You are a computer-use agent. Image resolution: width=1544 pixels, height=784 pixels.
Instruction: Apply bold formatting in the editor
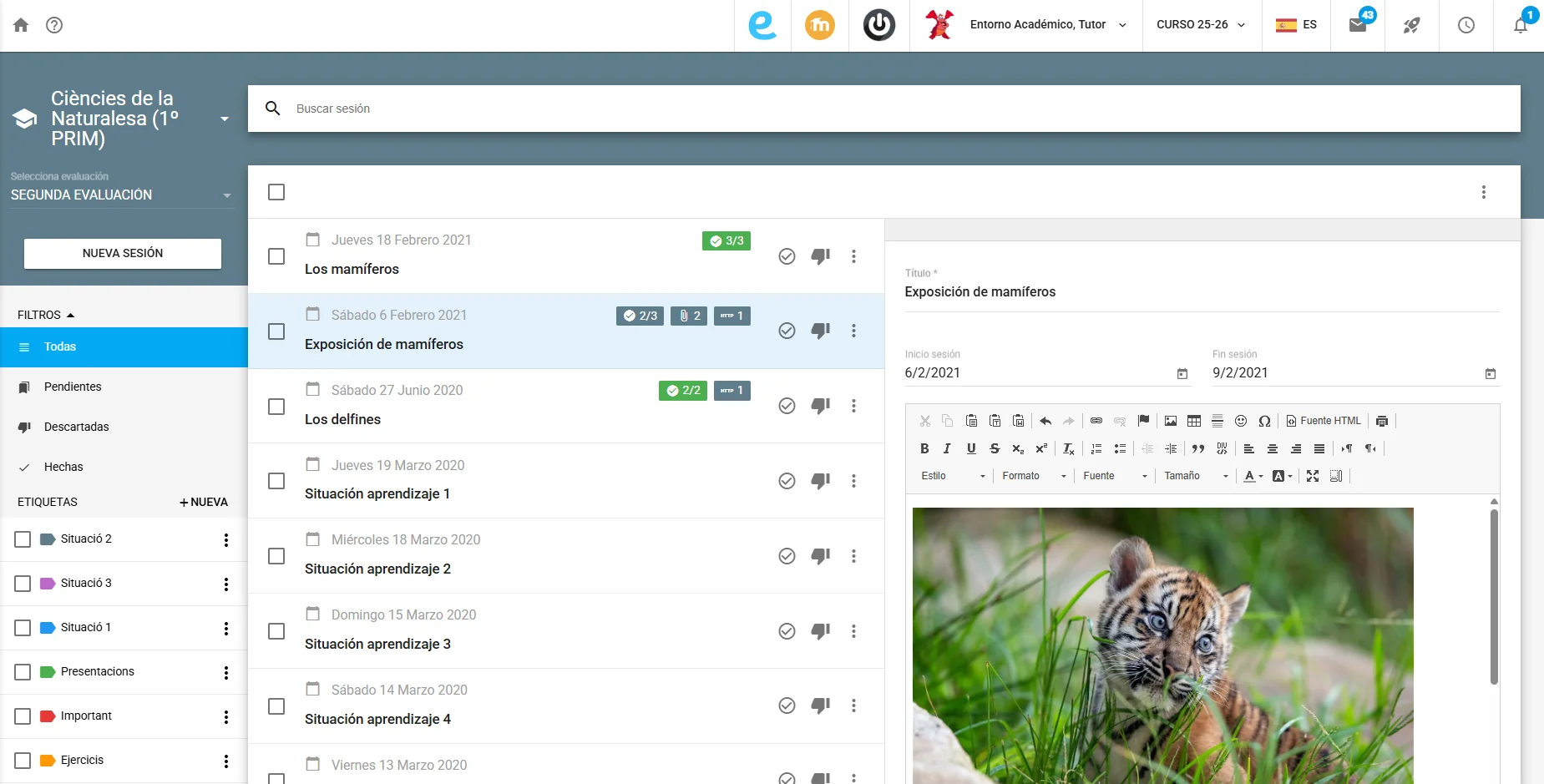(924, 448)
